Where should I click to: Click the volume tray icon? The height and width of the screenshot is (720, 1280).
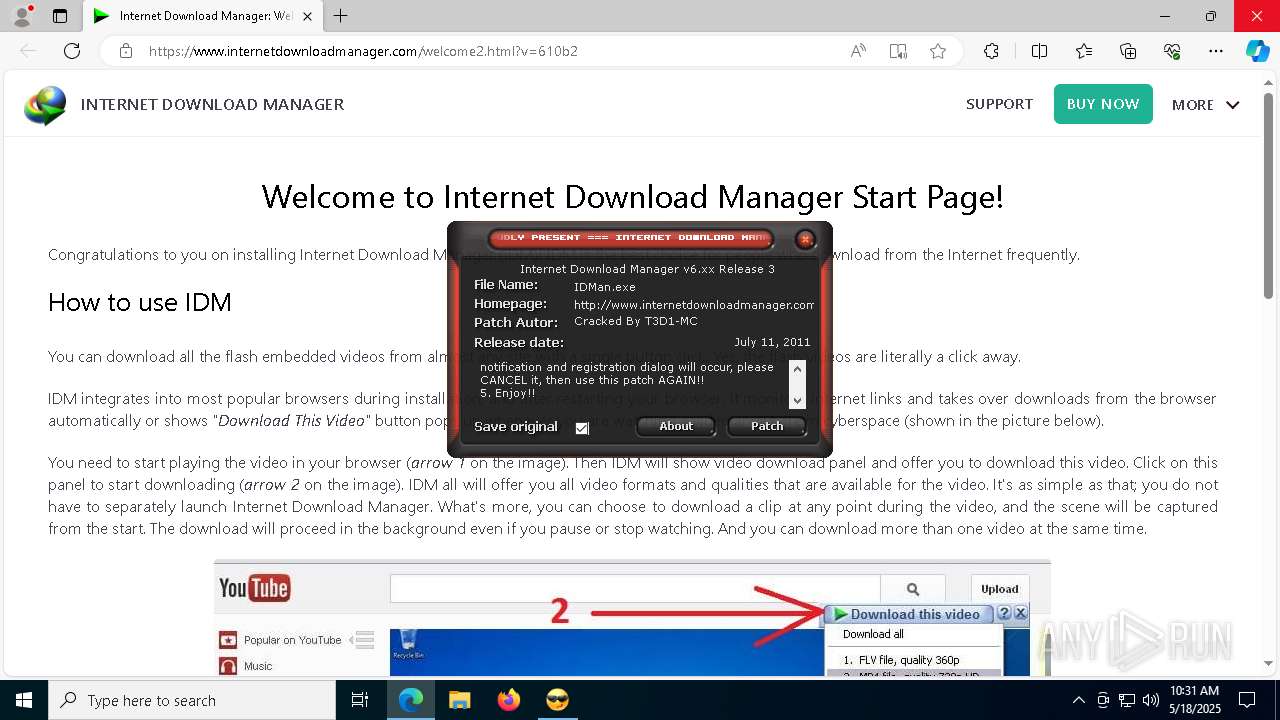coord(1150,700)
